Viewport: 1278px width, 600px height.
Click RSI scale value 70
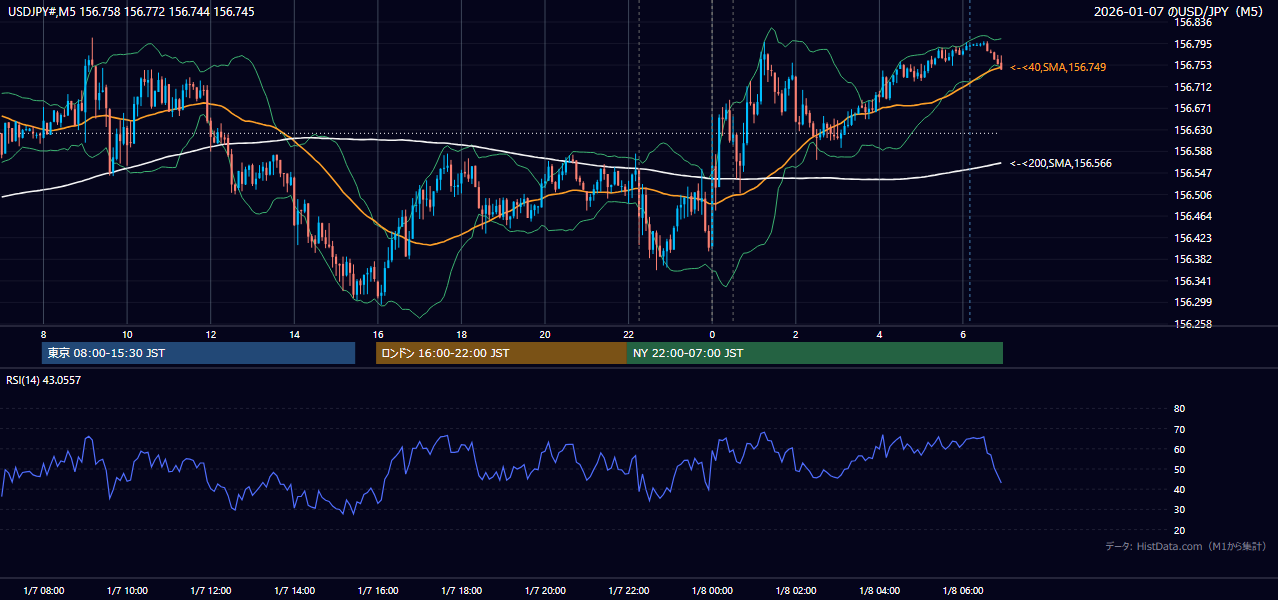(x=1179, y=429)
